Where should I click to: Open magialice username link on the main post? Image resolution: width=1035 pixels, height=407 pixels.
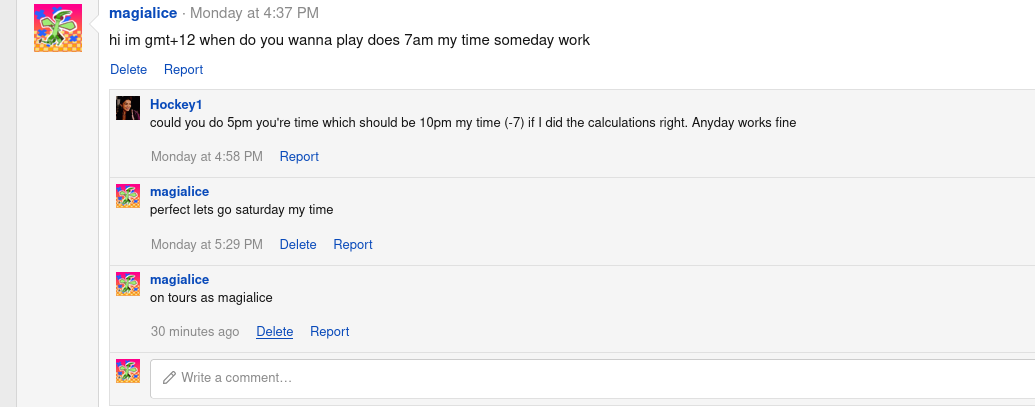tap(143, 13)
